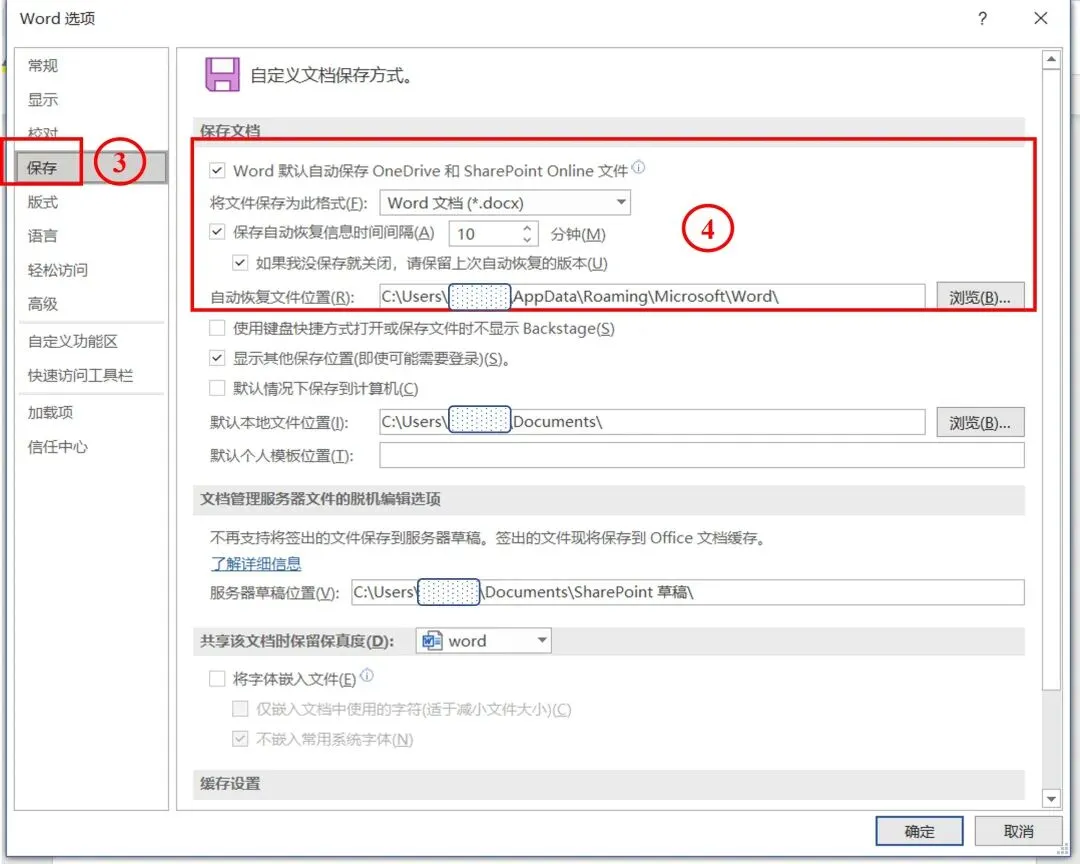Viewport: 1080px width, 864px height.
Task: Open the 了解详细信息 link
Action: (x=256, y=563)
